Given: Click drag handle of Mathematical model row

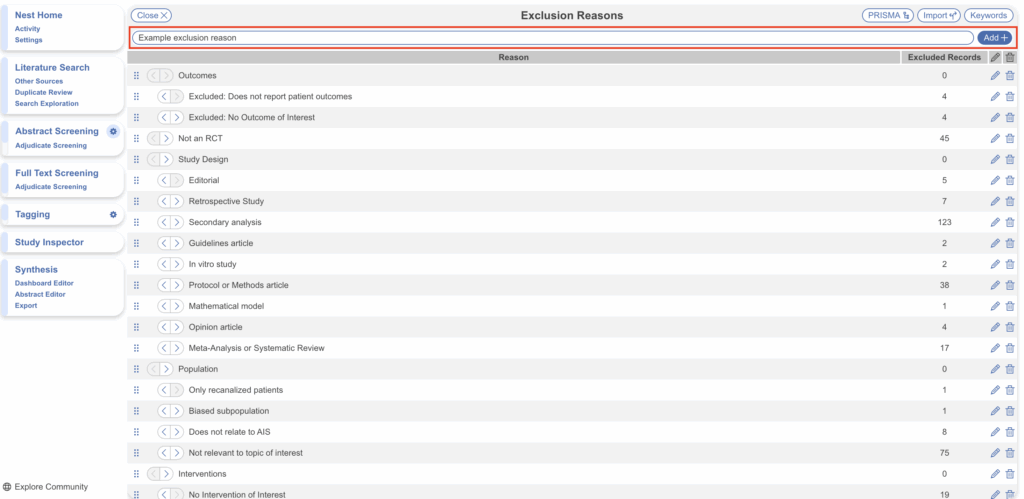Looking at the screenshot, I should (x=136, y=306).
